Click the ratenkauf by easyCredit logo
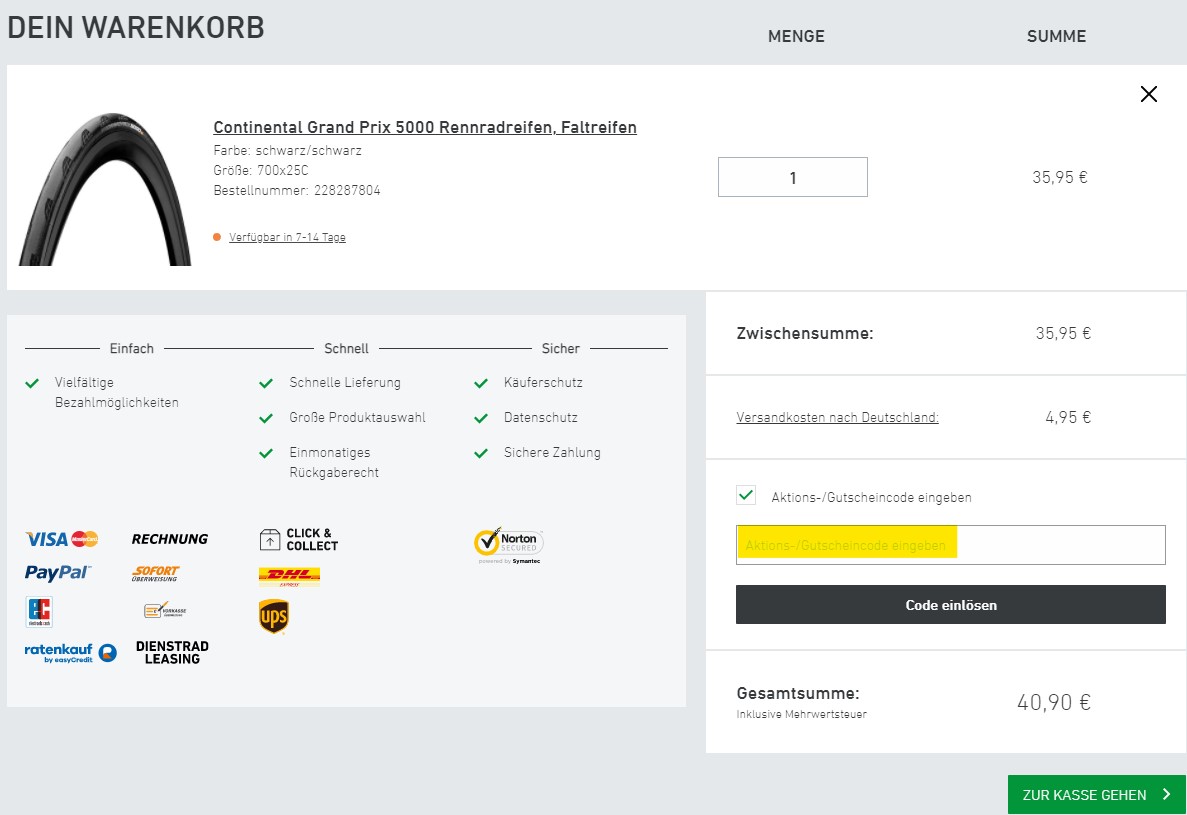The height and width of the screenshot is (815, 1187). pos(70,652)
